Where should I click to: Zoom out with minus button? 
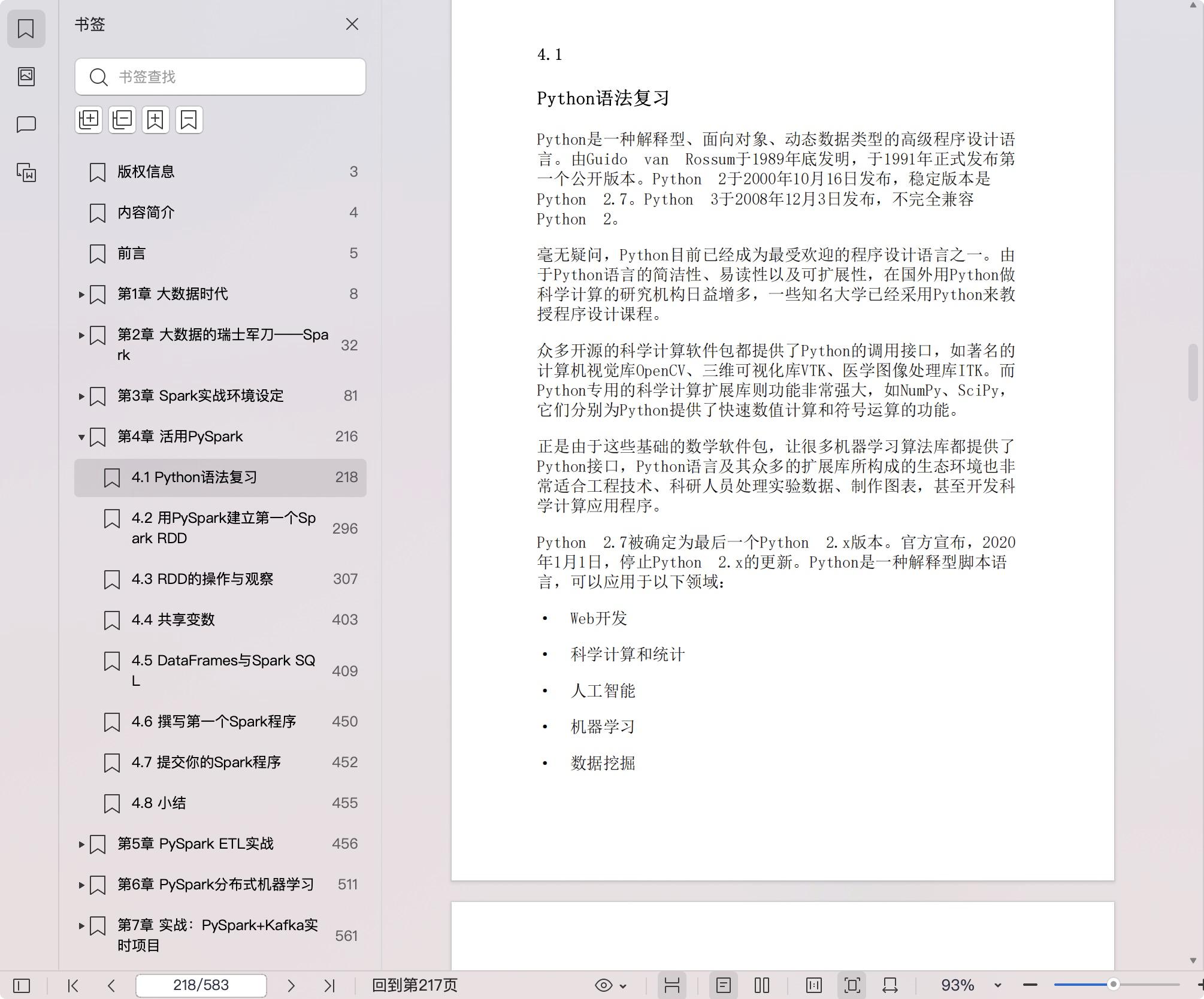coord(1030,985)
